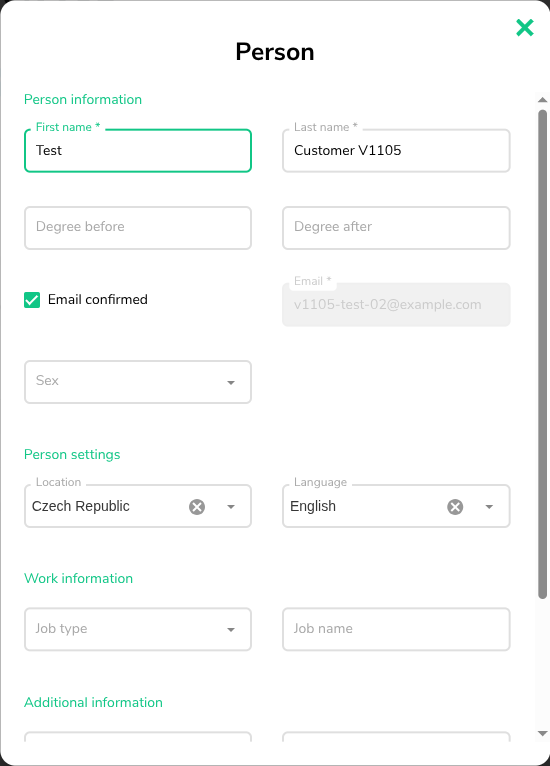Clear the Location field value

pos(197,507)
